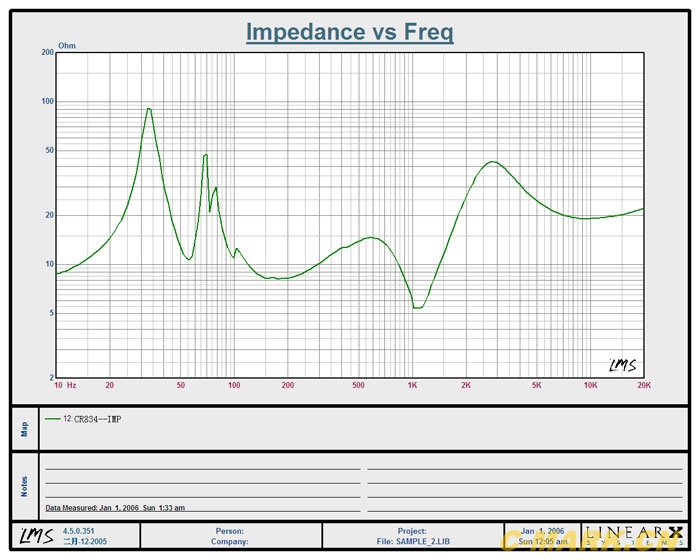The height and width of the screenshot is (560, 700).
Task: Click the Company field in the footer
Action: (x=229, y=542)
